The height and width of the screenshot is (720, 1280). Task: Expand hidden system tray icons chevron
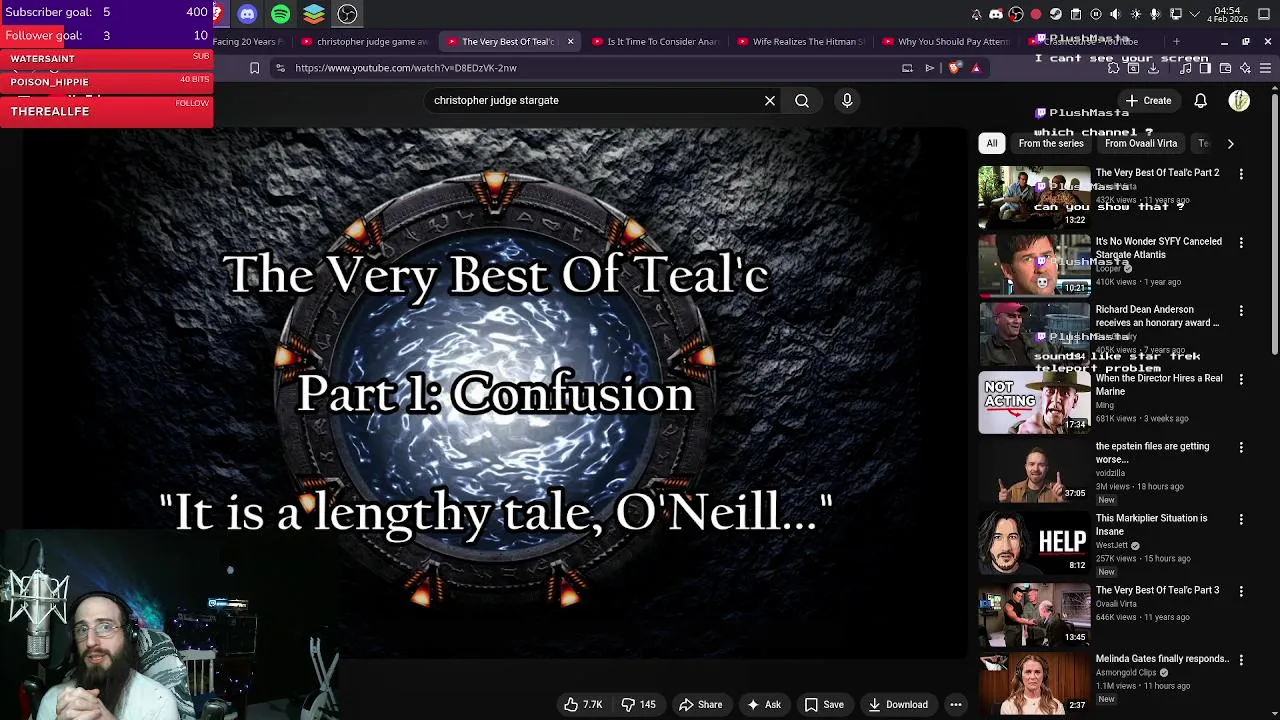(x=1195, y=14)
